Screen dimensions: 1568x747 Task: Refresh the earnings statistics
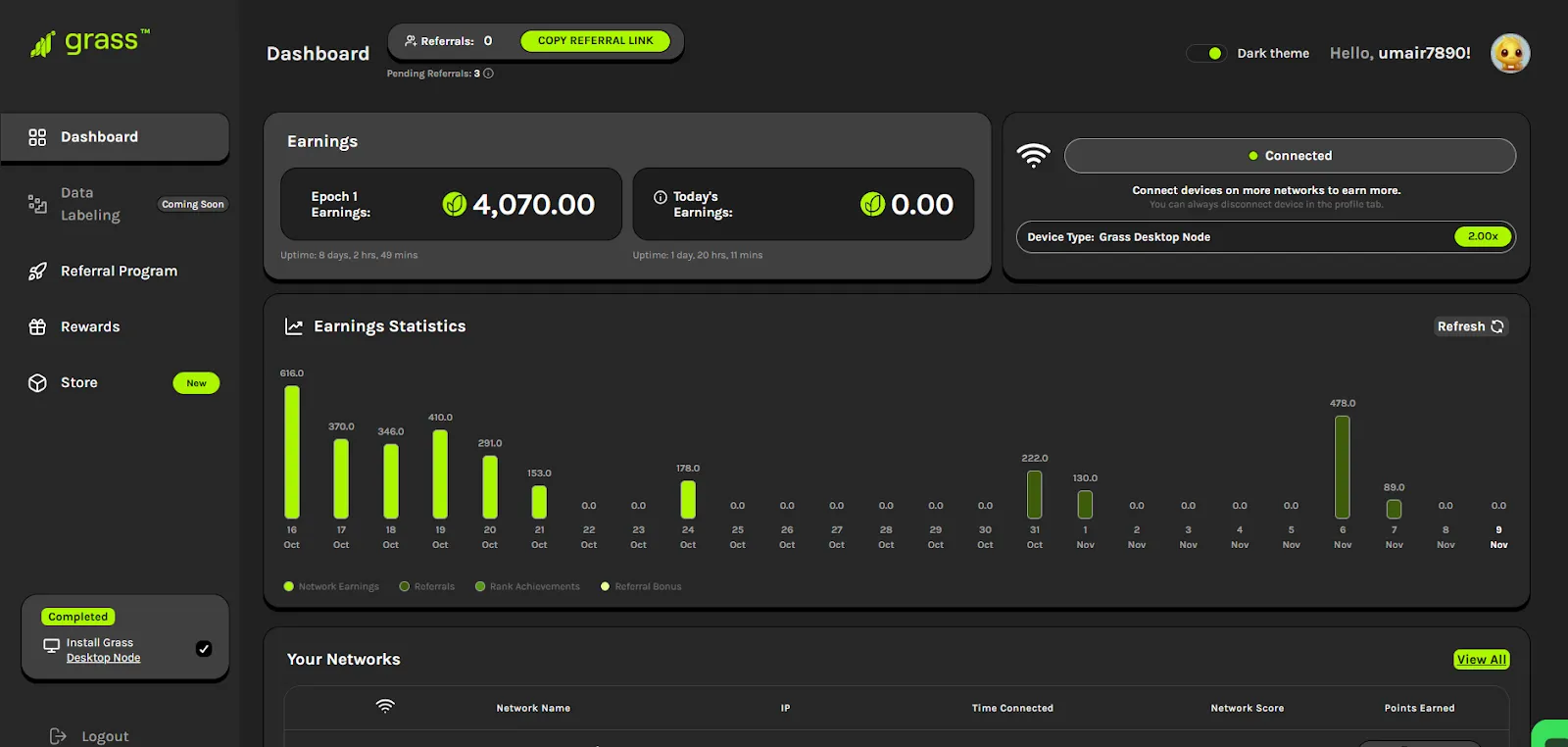[x=1470, y=326]
